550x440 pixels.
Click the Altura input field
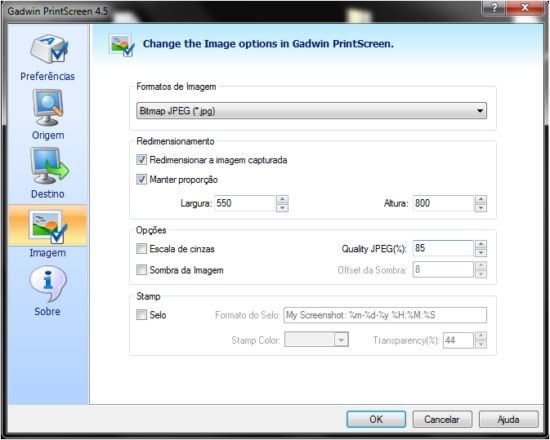click(443, 204)
